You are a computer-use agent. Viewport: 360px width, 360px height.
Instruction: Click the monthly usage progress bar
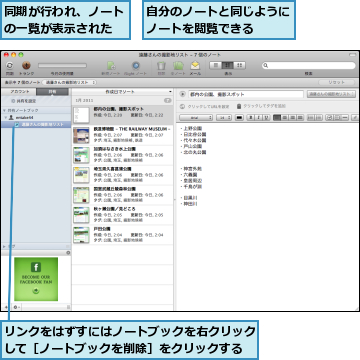click(x=62, y=66)
